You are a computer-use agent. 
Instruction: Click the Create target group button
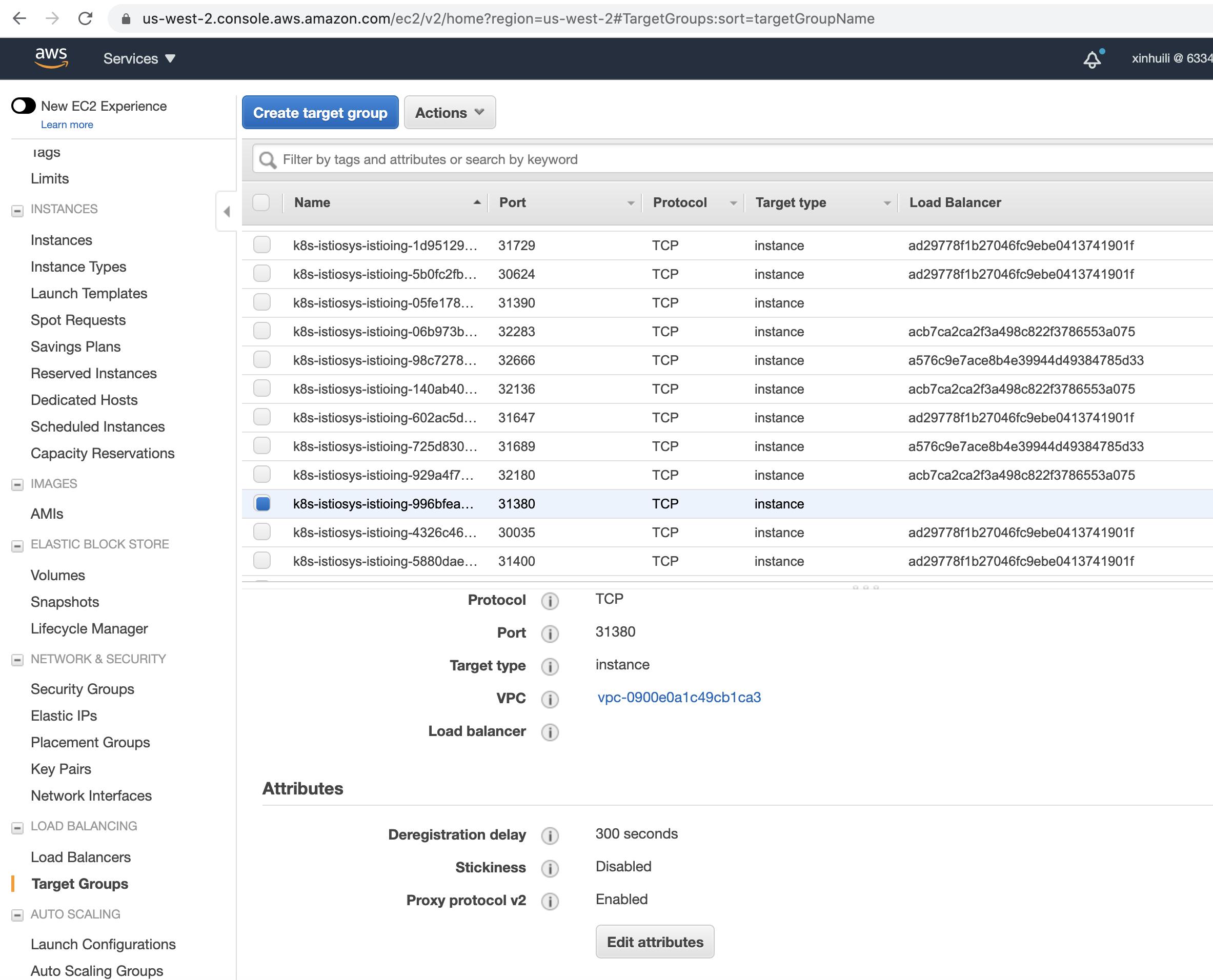pyautogui.click(x=320, y=112)
